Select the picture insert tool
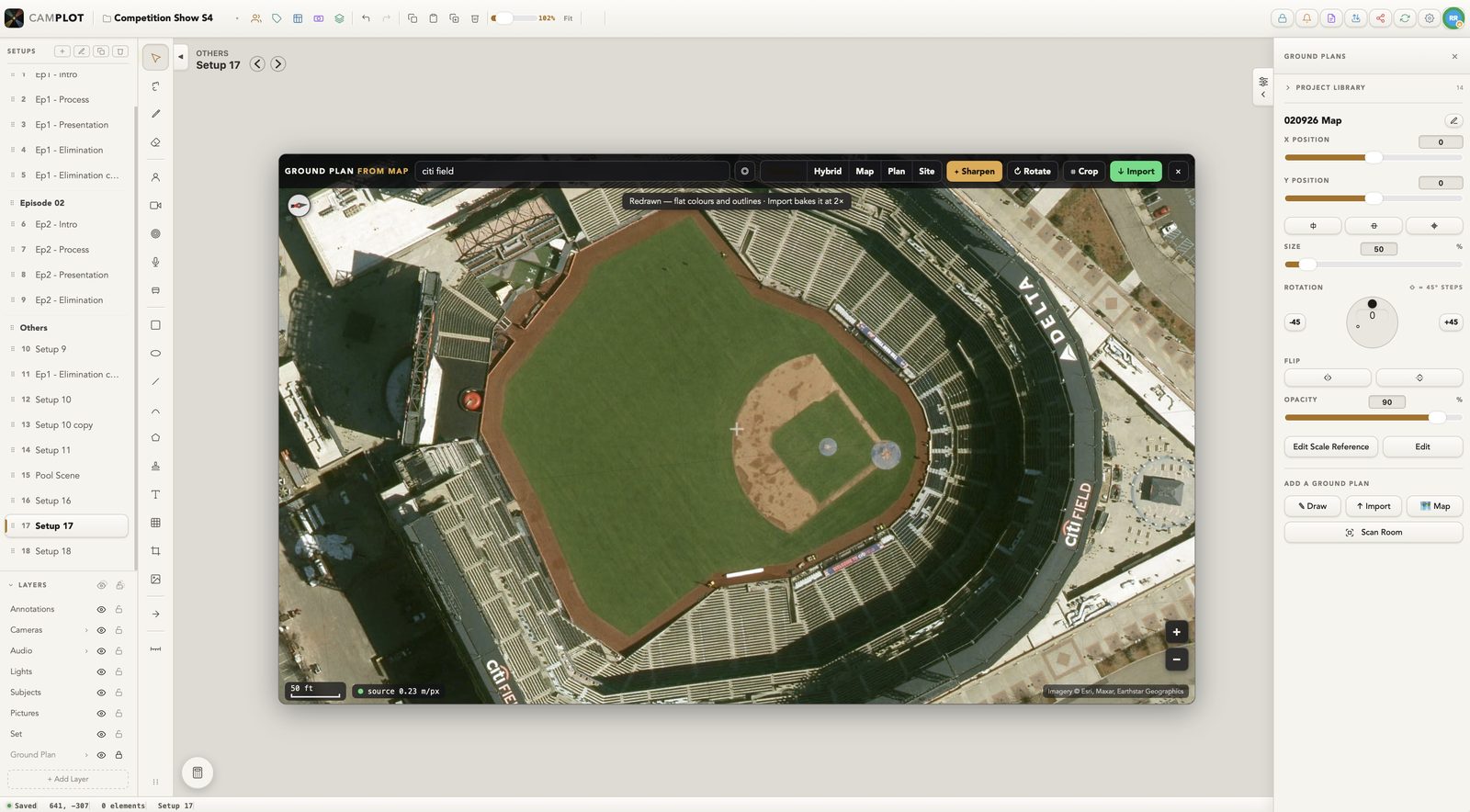Screen dimensions: 1470x812 155,580
